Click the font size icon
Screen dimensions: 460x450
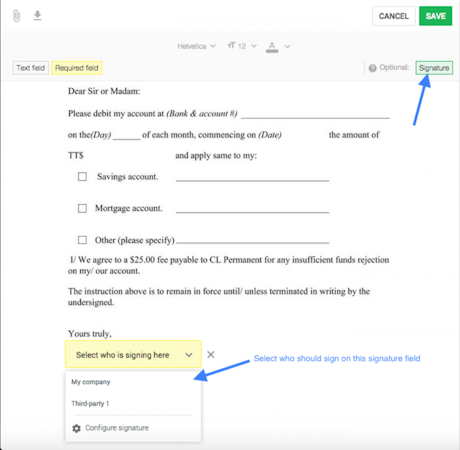point(231,46)
